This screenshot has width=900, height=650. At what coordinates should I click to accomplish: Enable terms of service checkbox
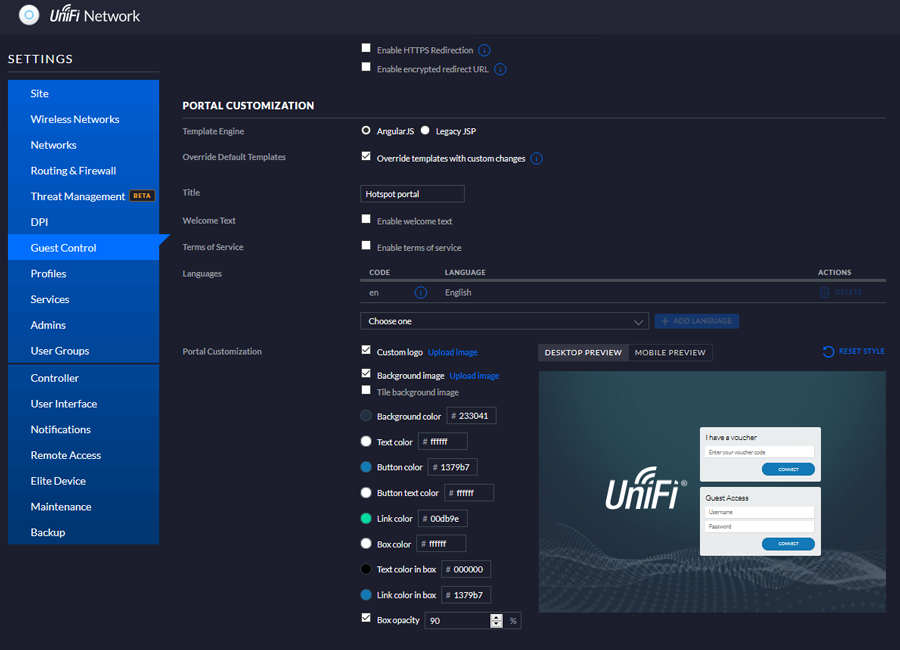[366, 246]
